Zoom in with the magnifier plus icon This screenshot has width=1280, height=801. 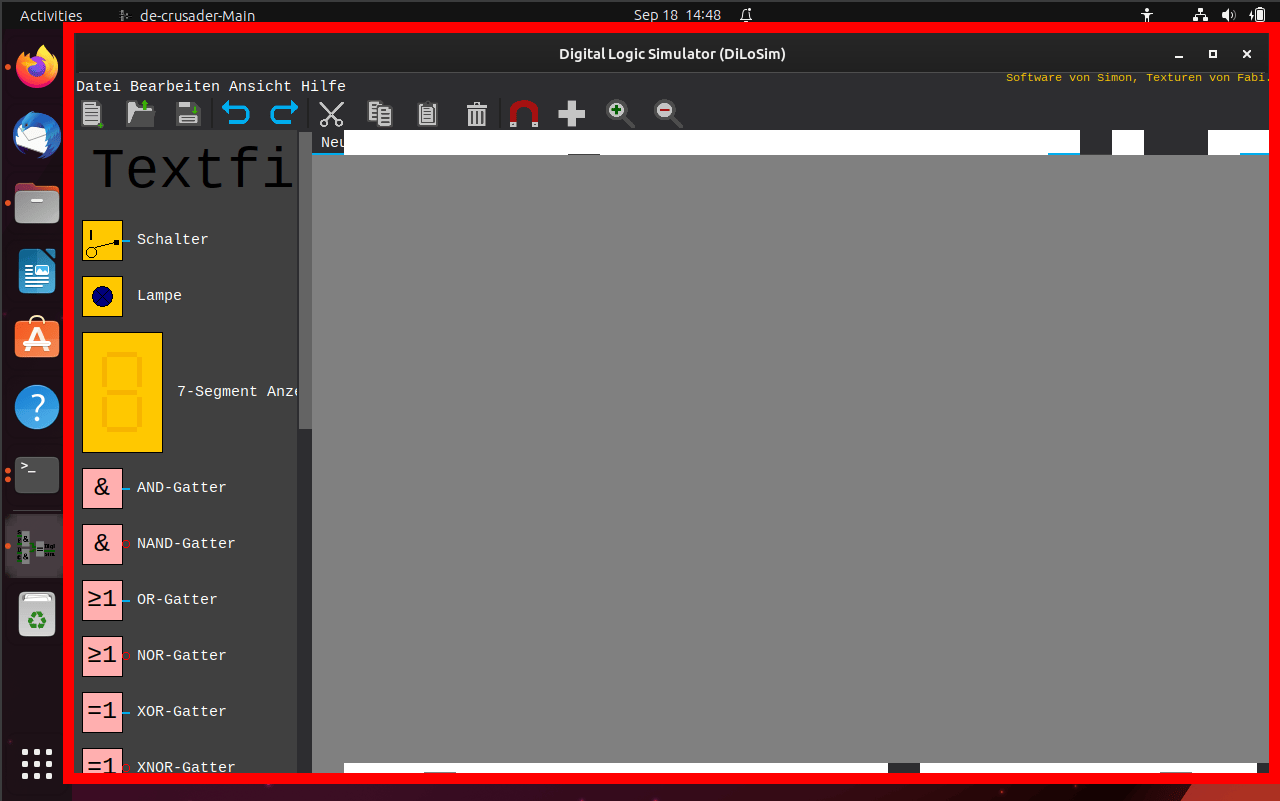pos(620,114)
